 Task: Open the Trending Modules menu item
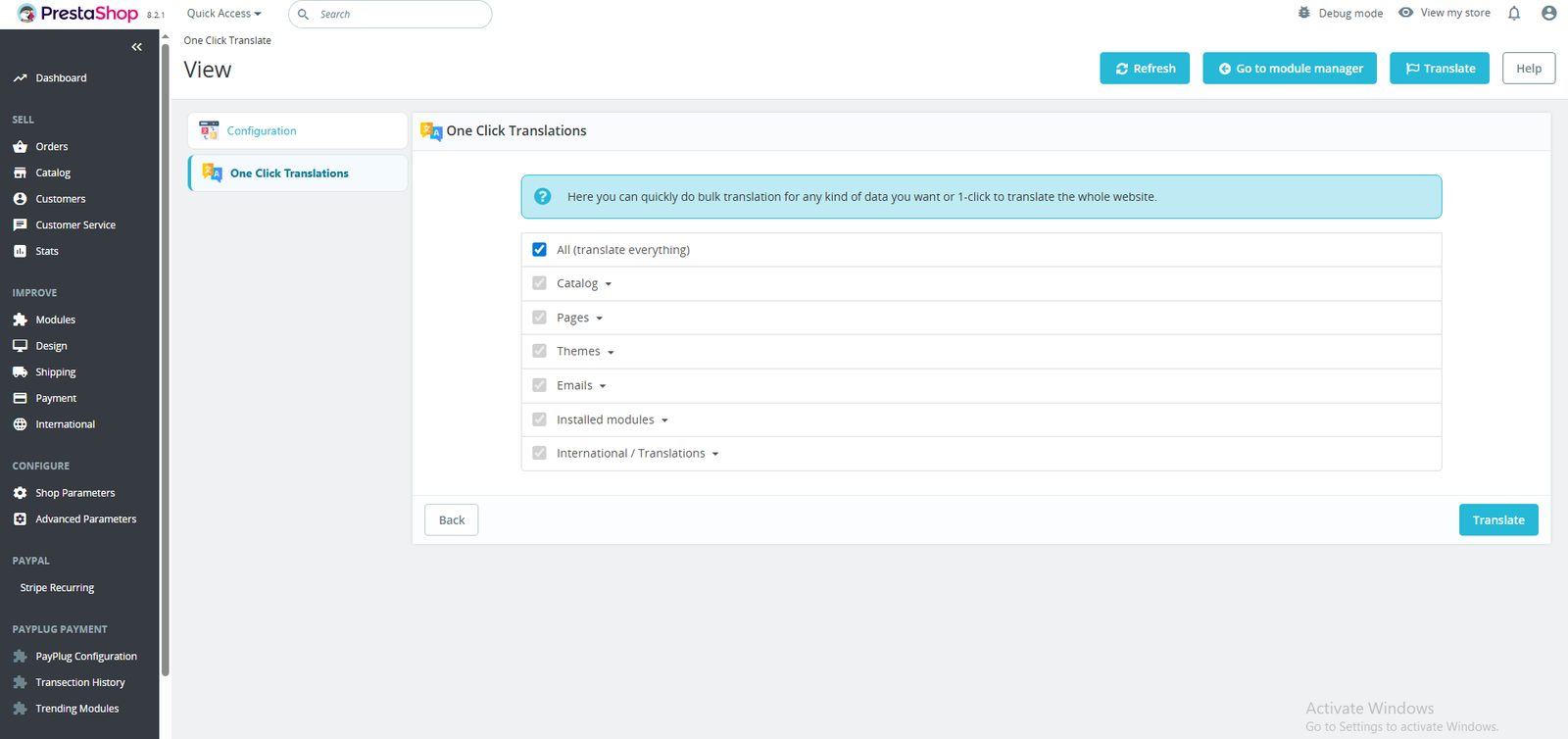tap(77, 709)
